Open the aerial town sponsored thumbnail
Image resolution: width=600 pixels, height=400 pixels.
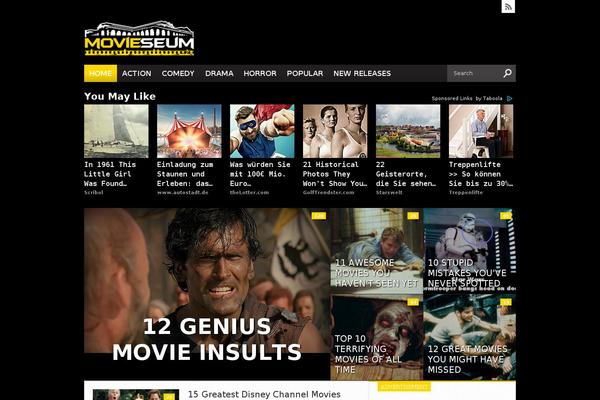point(408,131)
